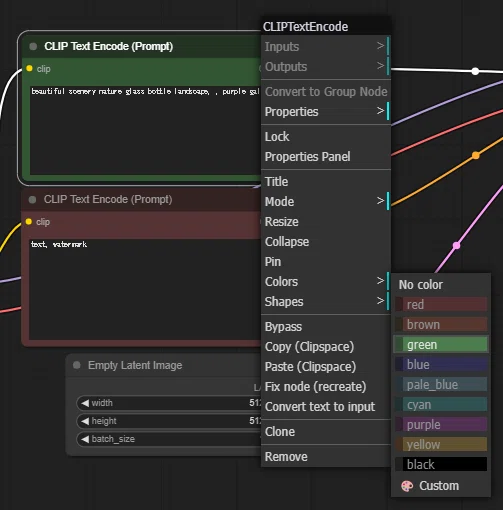
Task: Pick the purple color swatch
Action: click(441, 424)
